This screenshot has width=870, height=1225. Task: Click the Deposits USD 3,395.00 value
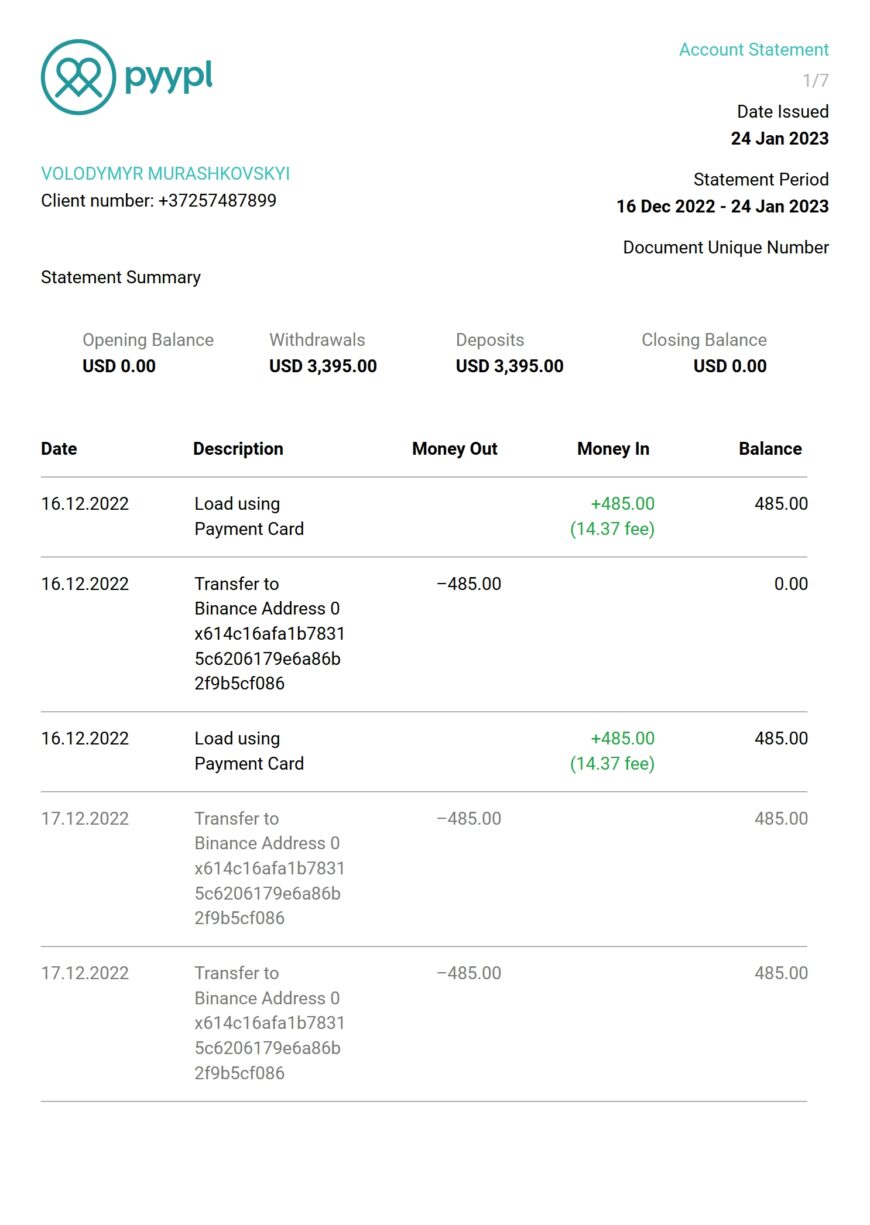click(510, 366)
